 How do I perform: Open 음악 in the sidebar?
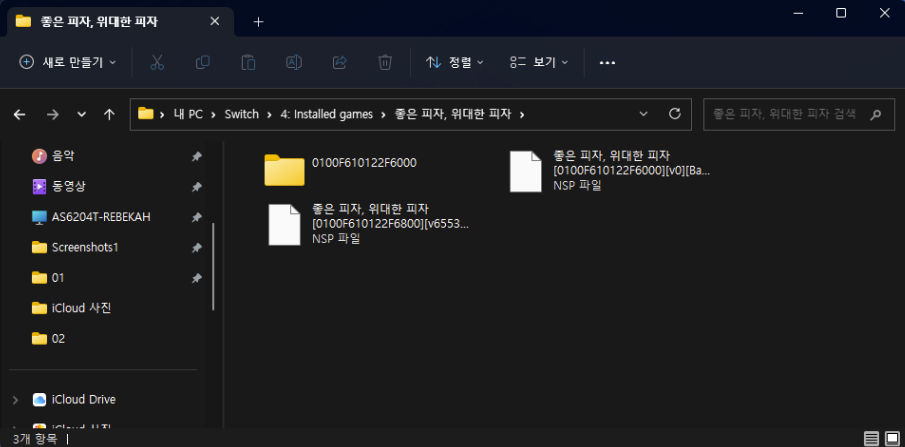coord(62,156)
